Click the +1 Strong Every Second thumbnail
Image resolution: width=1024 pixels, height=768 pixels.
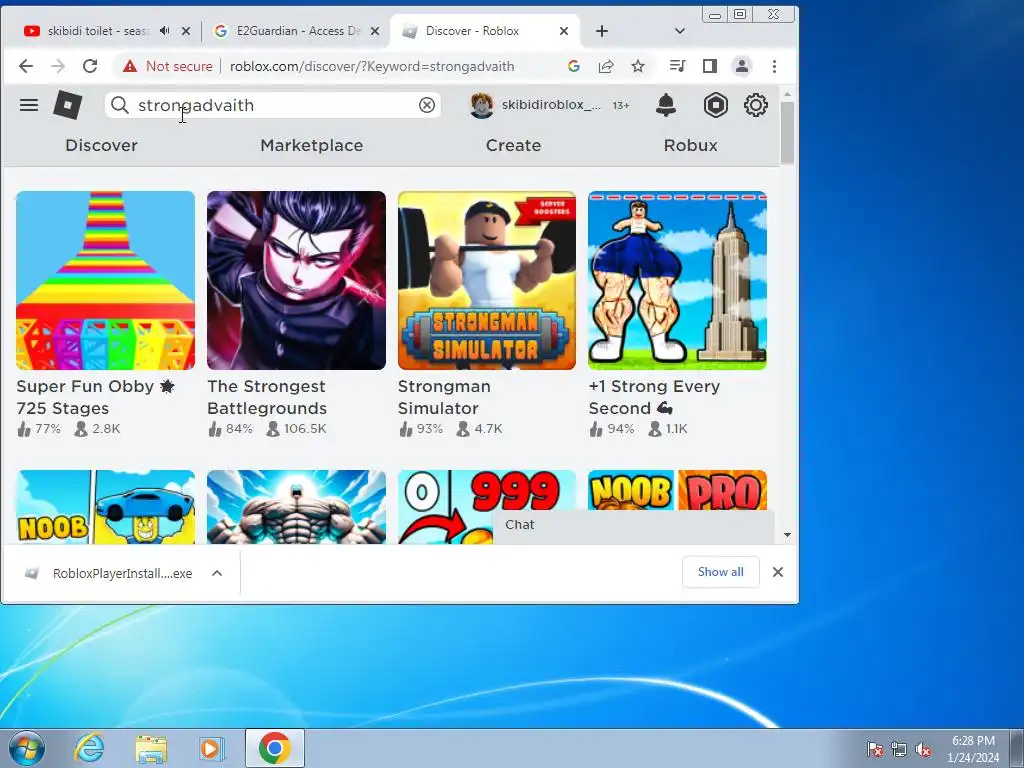(677, 280)
